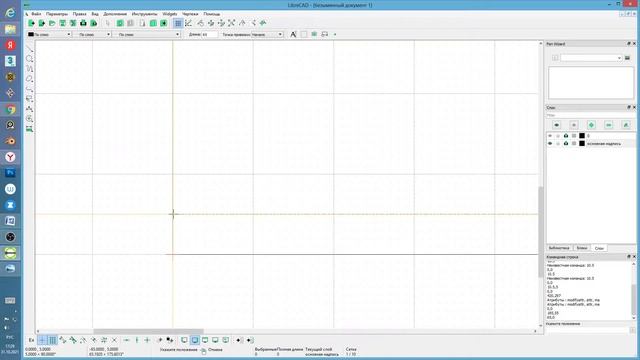The width and height of the screenshot is (640, 360).
Task: Open the line width 'По слою' dropdown
Action: (92, 35)
